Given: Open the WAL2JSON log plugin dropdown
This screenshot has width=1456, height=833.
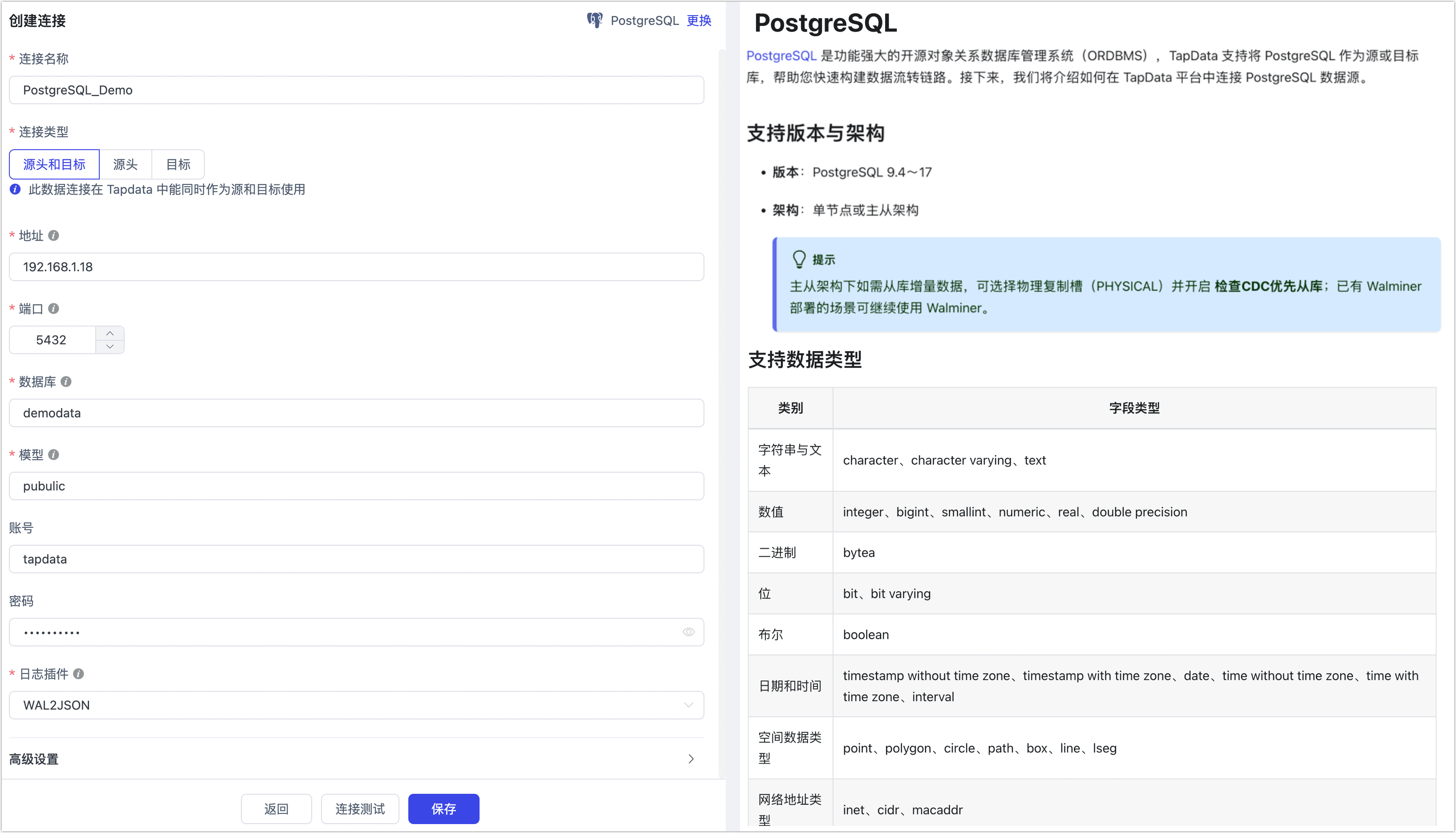Looking at the screenshot, I should pyautogui.click(x=356, y=706).
